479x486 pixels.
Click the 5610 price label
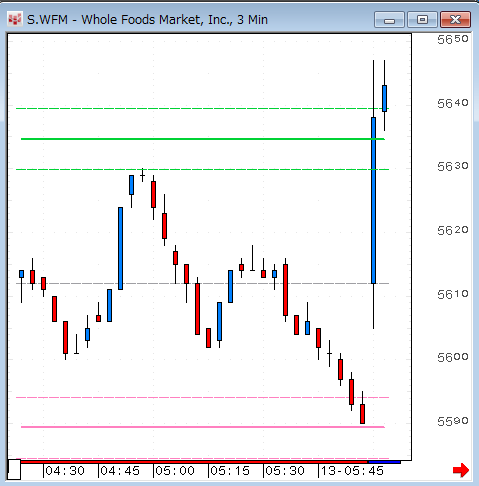453,294
